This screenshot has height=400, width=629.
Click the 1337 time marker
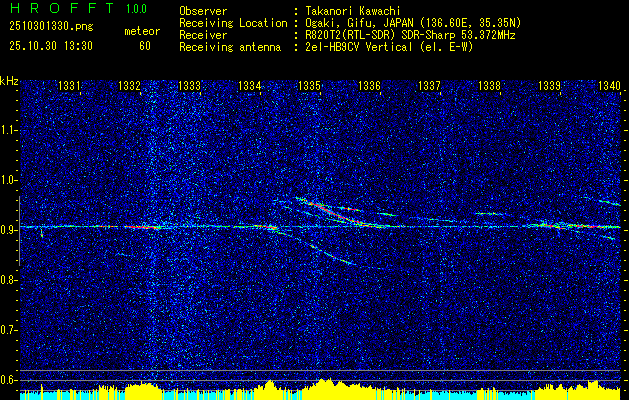[429, 85]
